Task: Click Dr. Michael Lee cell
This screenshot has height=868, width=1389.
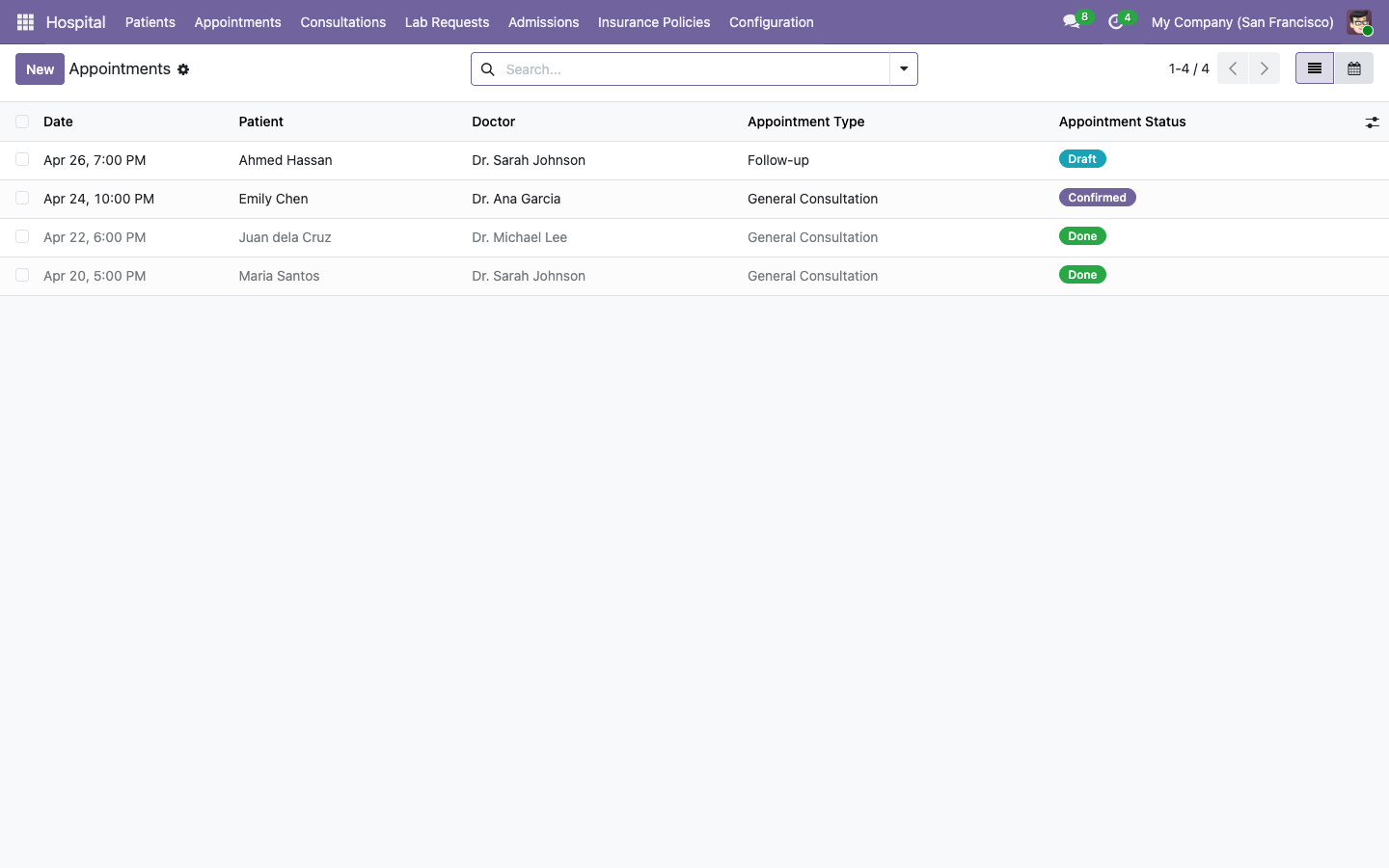Action: [519, 237]
